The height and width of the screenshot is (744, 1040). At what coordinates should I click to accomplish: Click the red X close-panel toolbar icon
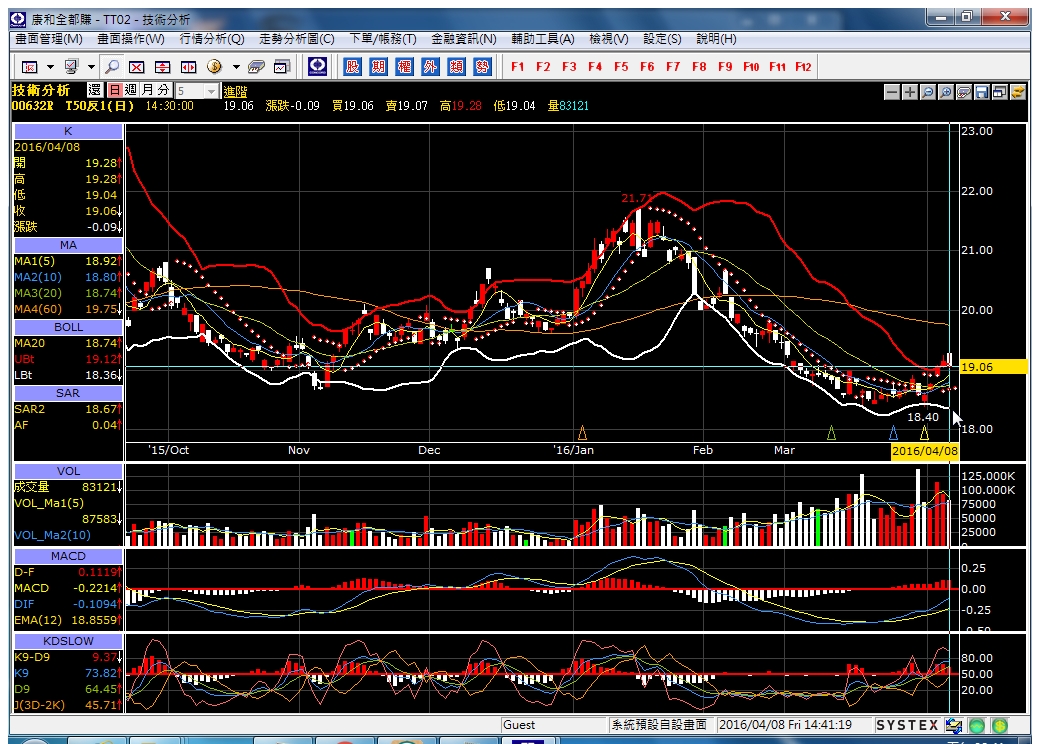tap(137, 67)
